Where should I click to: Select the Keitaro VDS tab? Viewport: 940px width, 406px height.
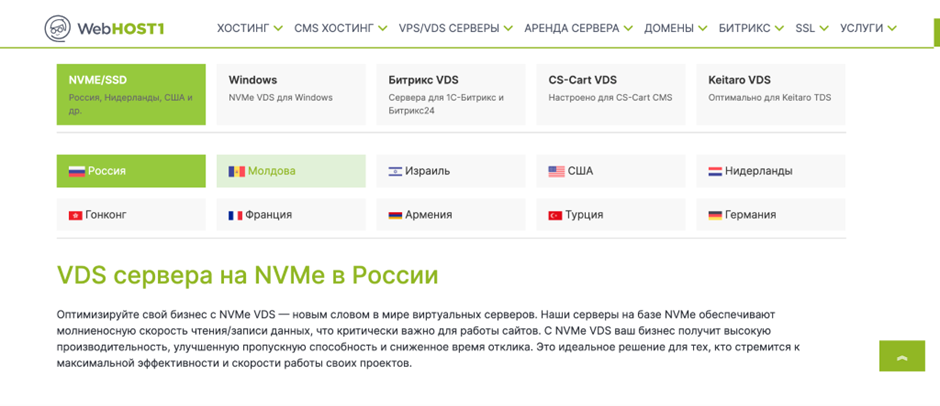coord(771,95)
